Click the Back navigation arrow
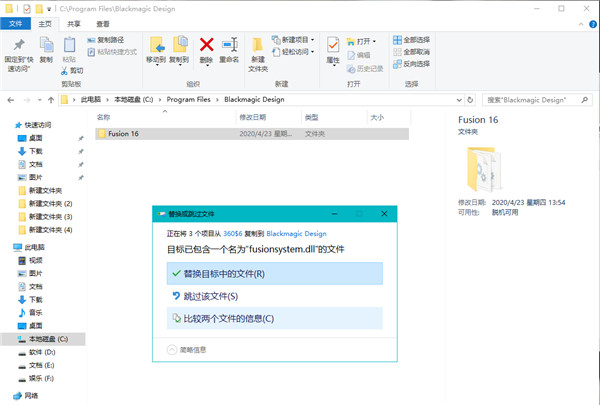The image size is (600, 405). click(x=11, y=100)
